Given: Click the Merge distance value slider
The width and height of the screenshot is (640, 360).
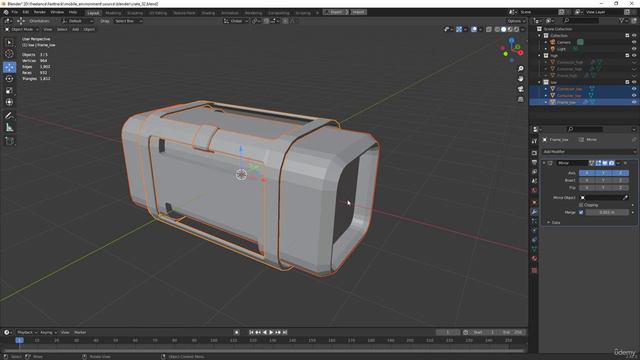Looking at the screenshot, I should (607, 212).
